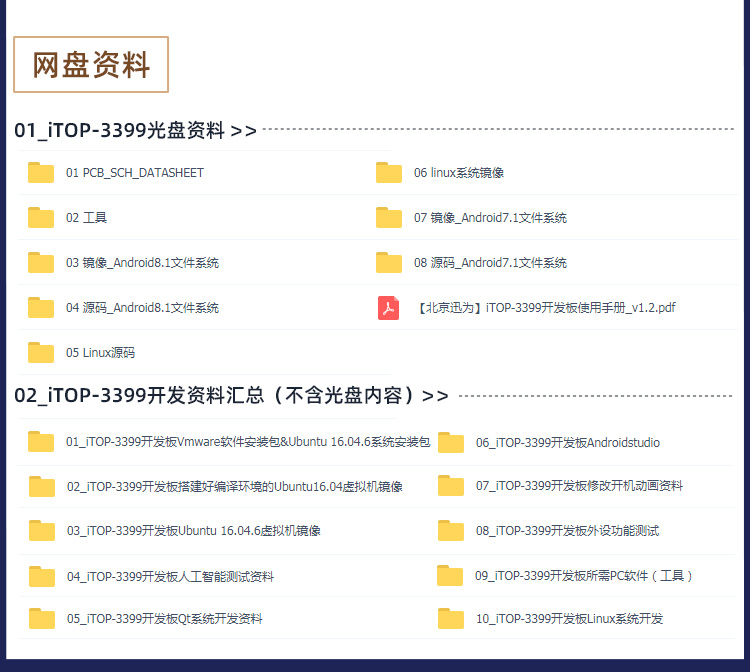Open folder icon for 05_iTOP-3399开发板Qt系统开发资料
Image resolution: width=750 pixels, height=672 pixels.
coord(42,618)
